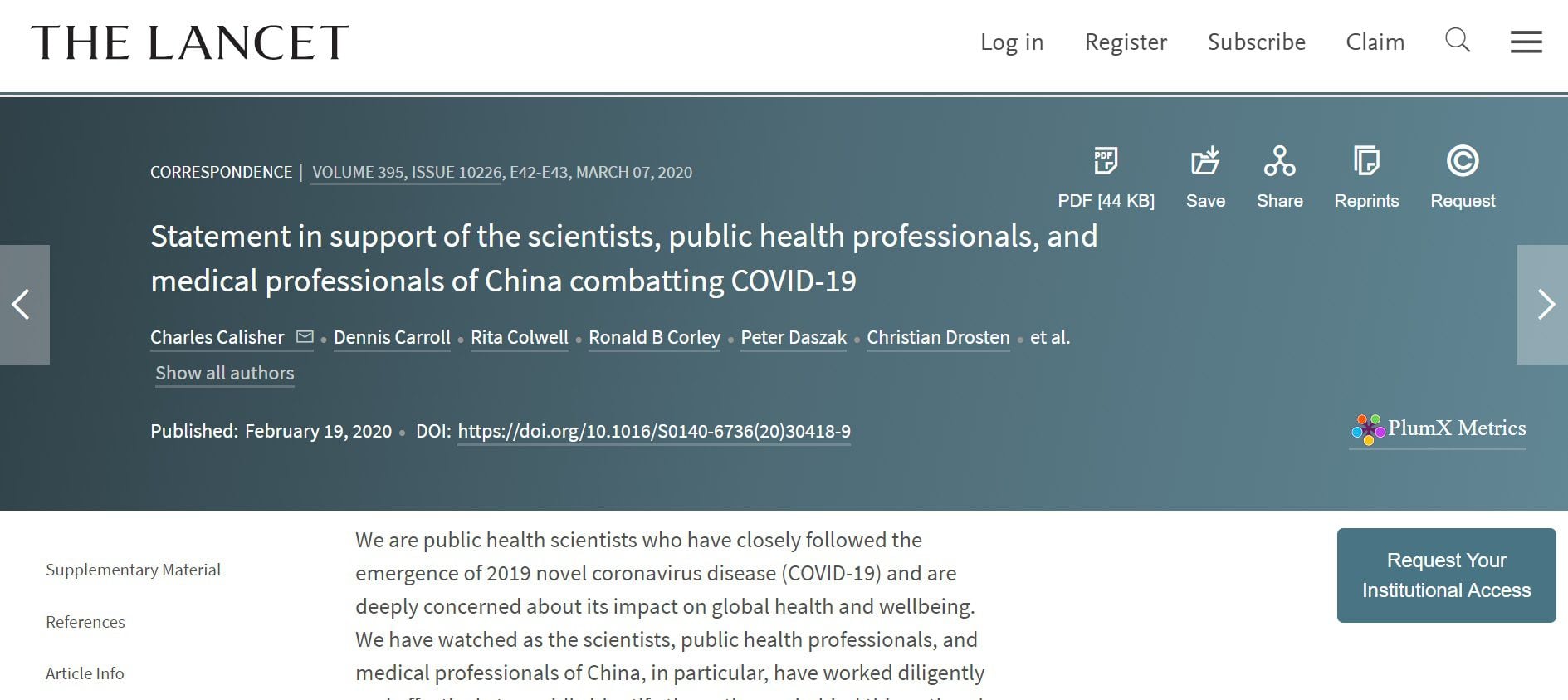Open the hamburger menu
1568x700 pixels.
pos(1526,42)
